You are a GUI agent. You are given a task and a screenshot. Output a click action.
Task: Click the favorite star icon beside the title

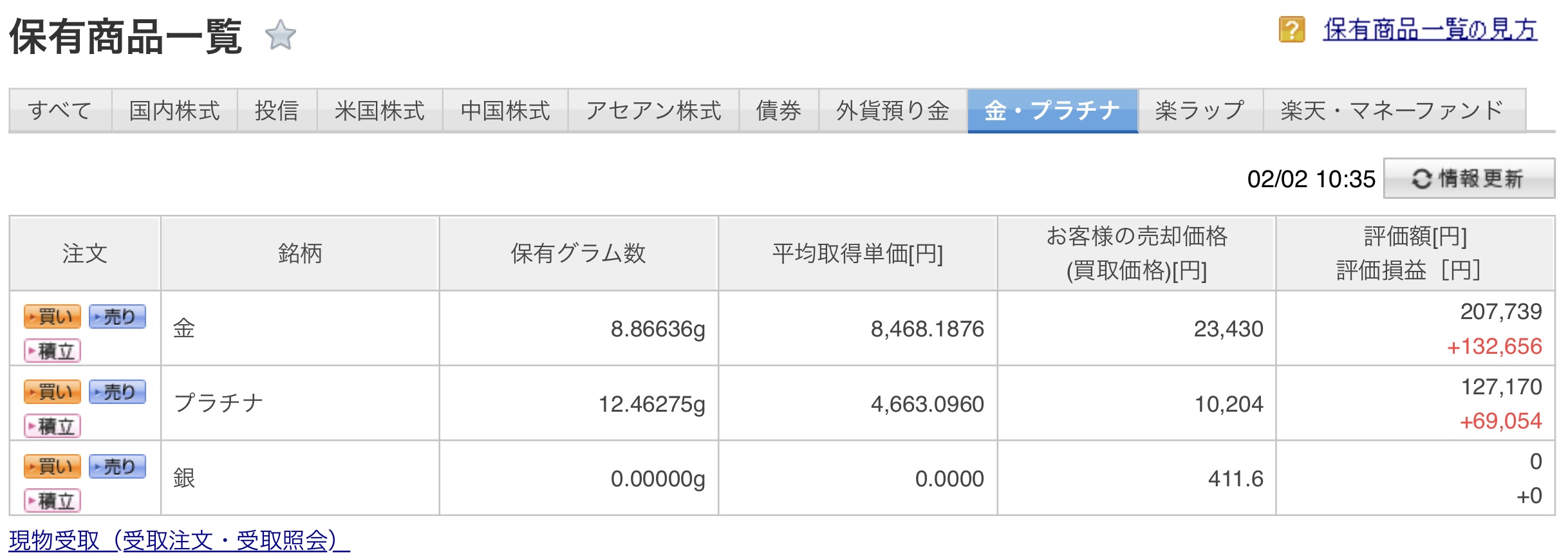click(x=281, y=35)
